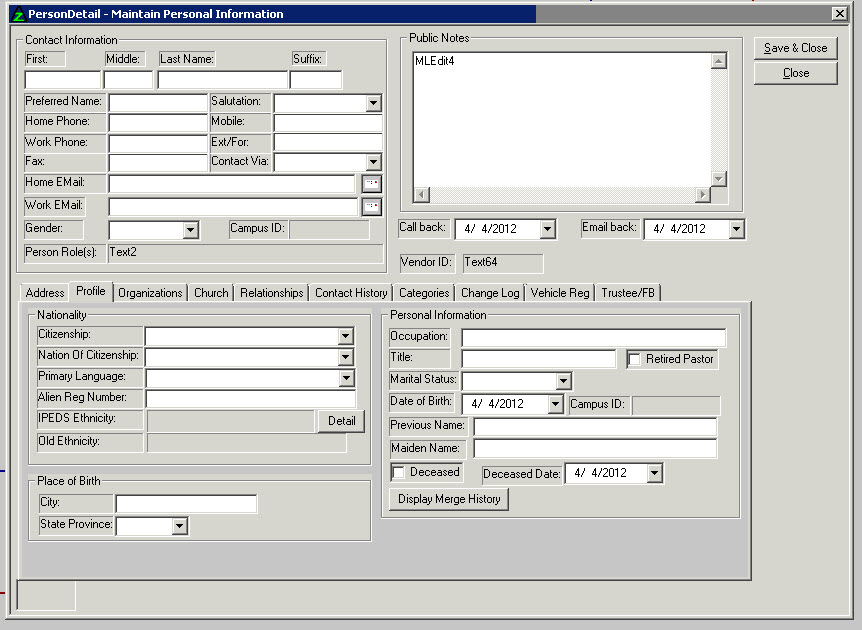Click the Display Merge History button

pos(450,499)
